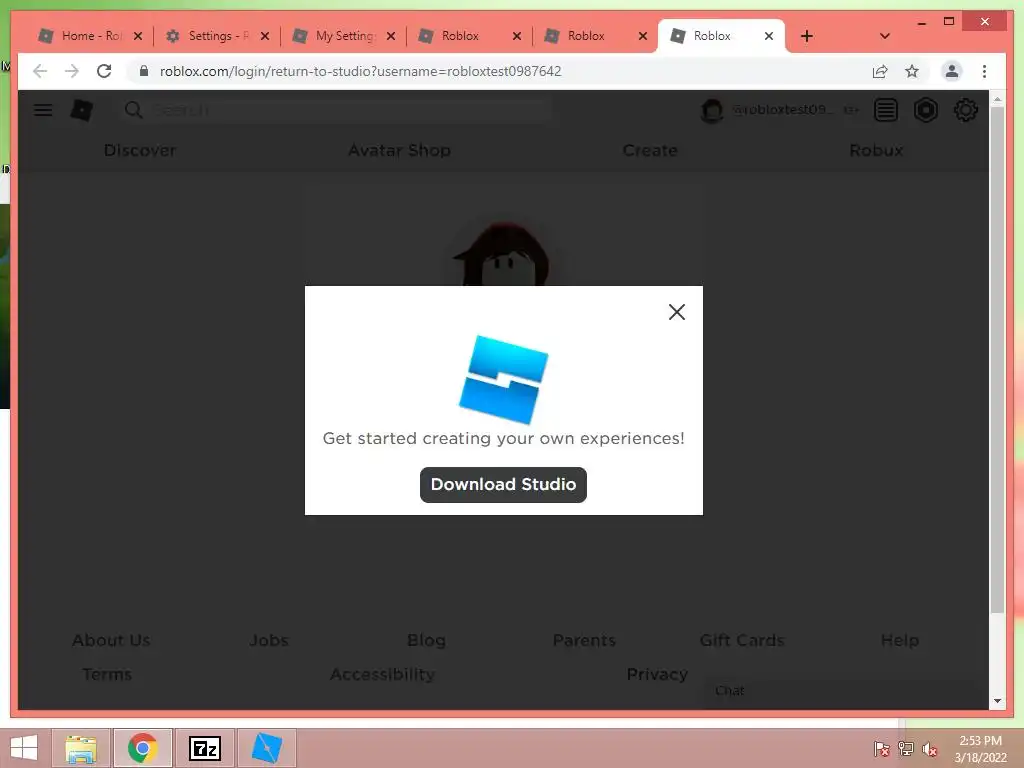Reload the current page

pyautogui.click(x=104, y=71)
